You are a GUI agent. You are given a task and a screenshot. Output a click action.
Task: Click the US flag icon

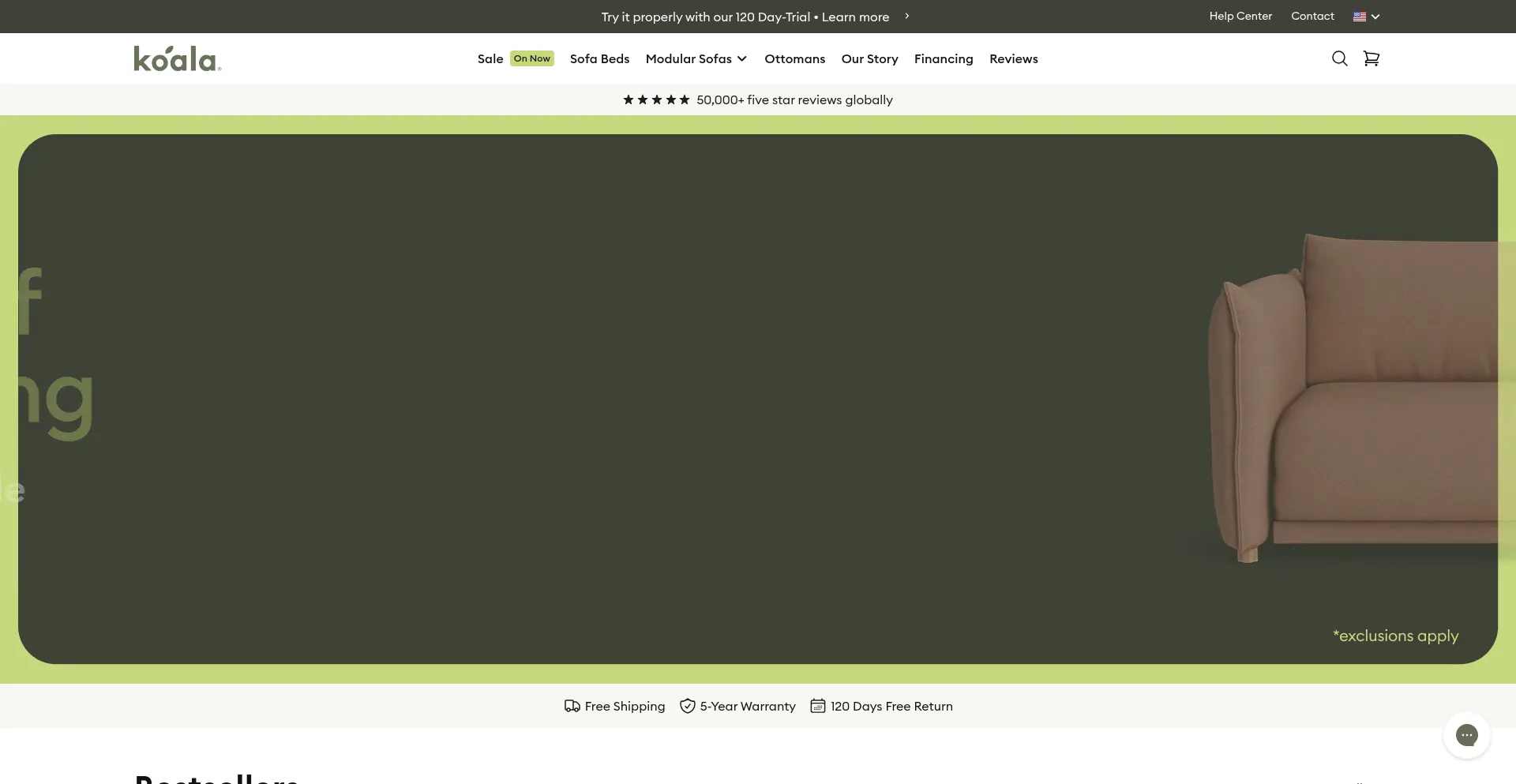tap(1360, 17)
